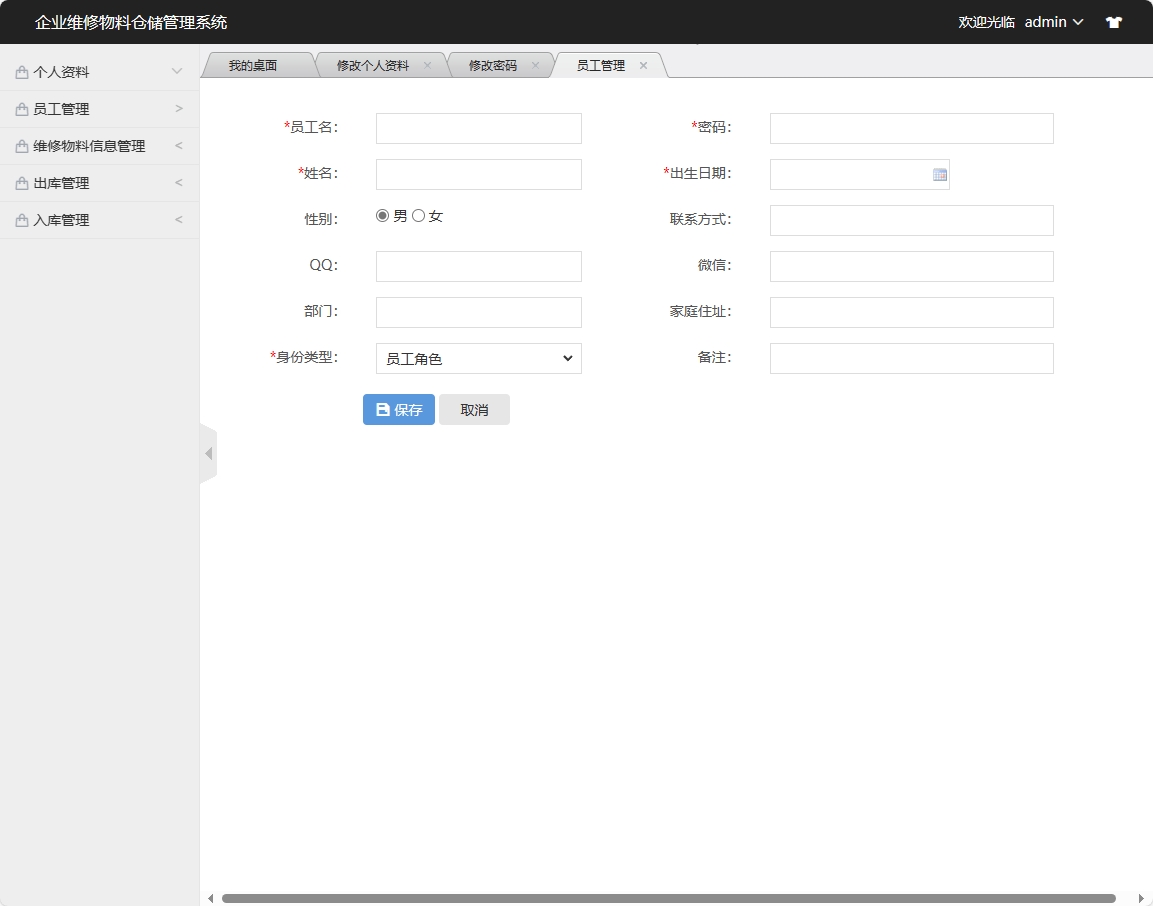Click the 取消 cancel button
This screenshot has height=906, width=1153.
click(474, 409)
